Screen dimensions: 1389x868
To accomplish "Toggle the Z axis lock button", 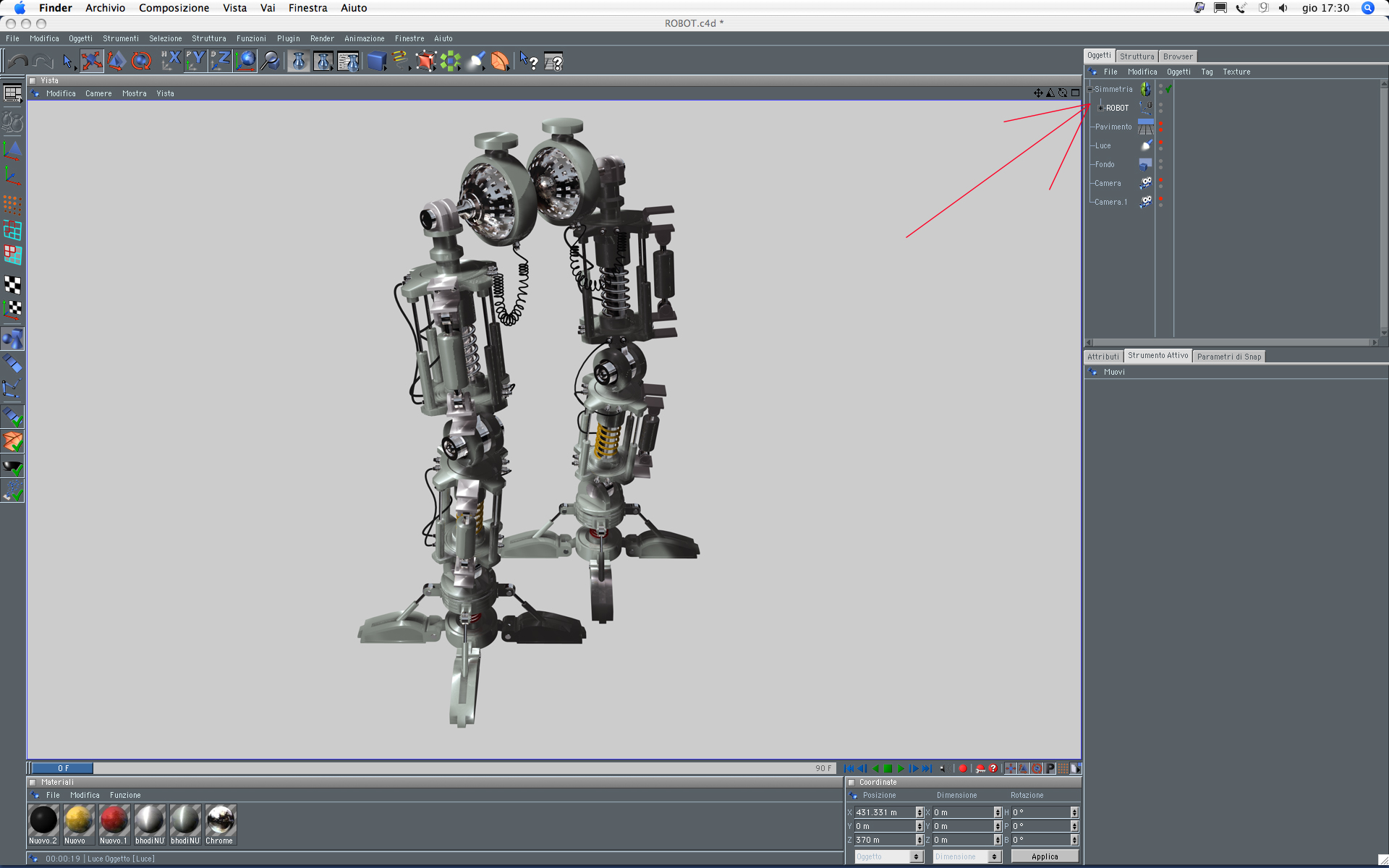I will click(220, 61).
